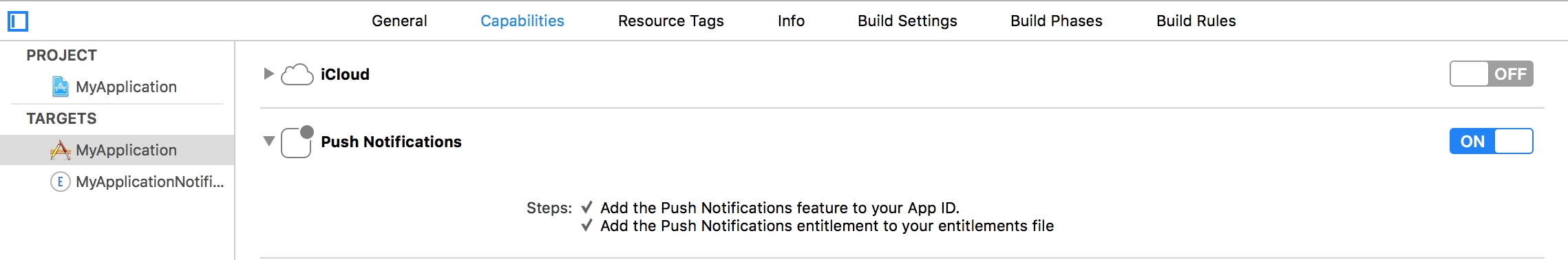Turn on the iCloud capability switch
This screenshot has width=1568, height=260.
[x=1491, y=74]
